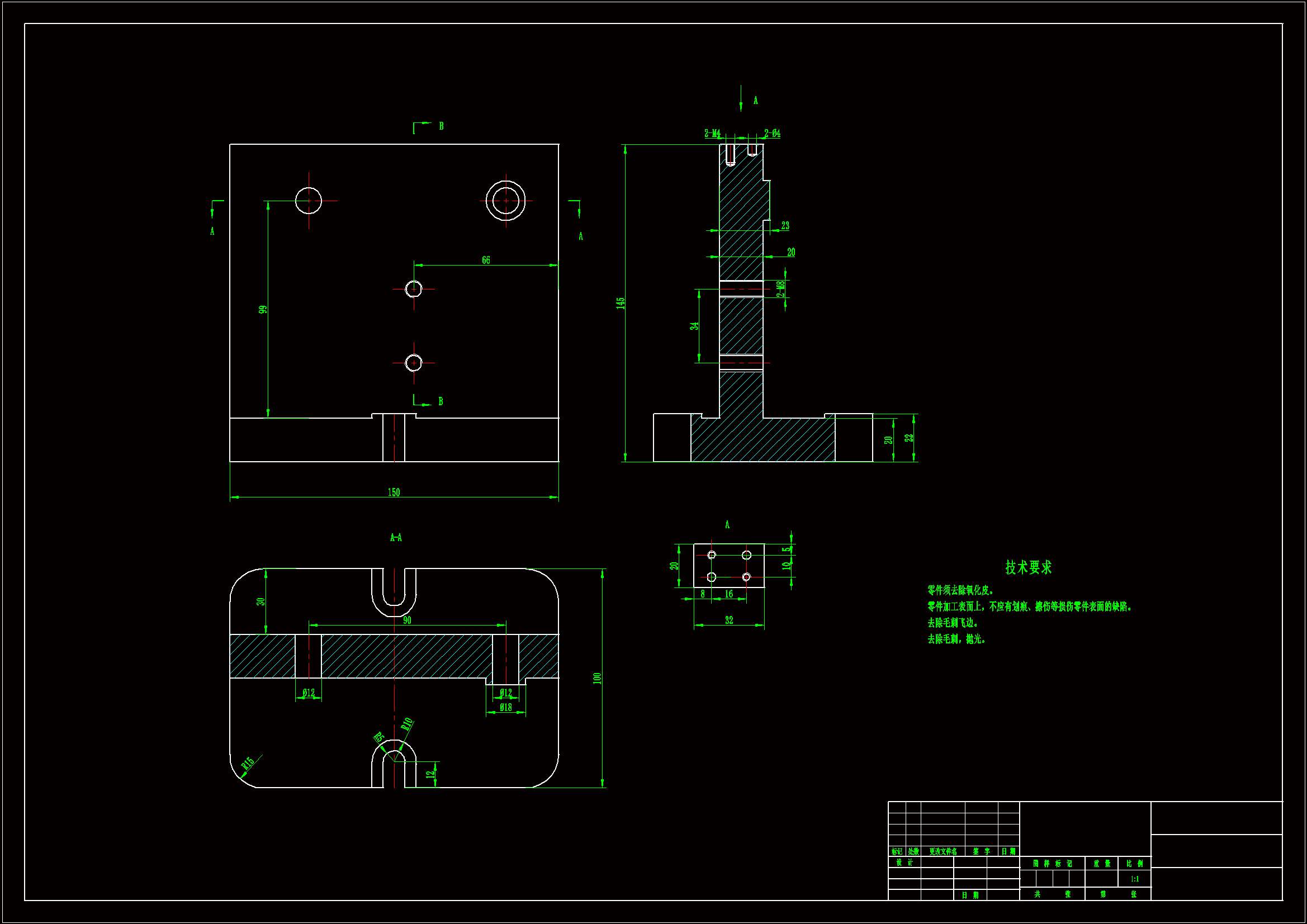Image resolution: width=1307 pixels, height=924 pixels.
Task: Click the 比例 header cell
Action: [x=1134, y=864]
